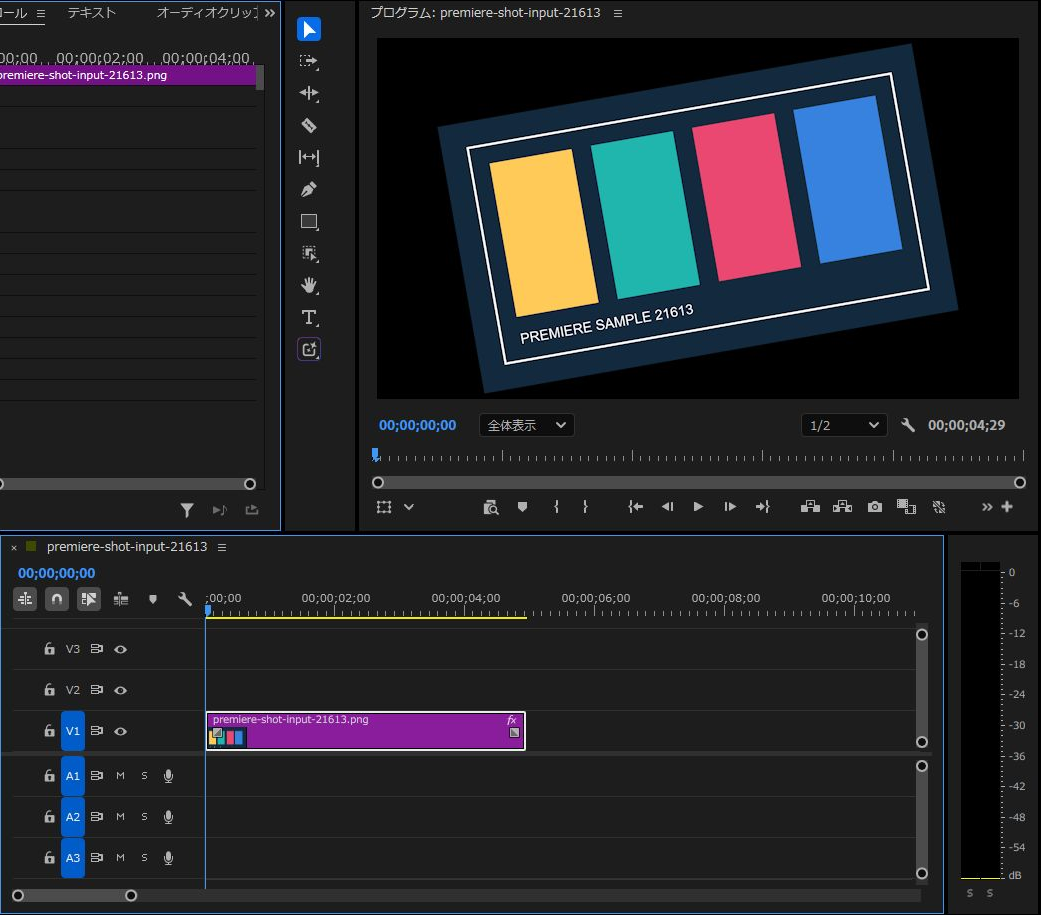The height and width of the screenshot is (915, 1041).
Task: Toggle lock on track V1
Action: coord(49,731)
